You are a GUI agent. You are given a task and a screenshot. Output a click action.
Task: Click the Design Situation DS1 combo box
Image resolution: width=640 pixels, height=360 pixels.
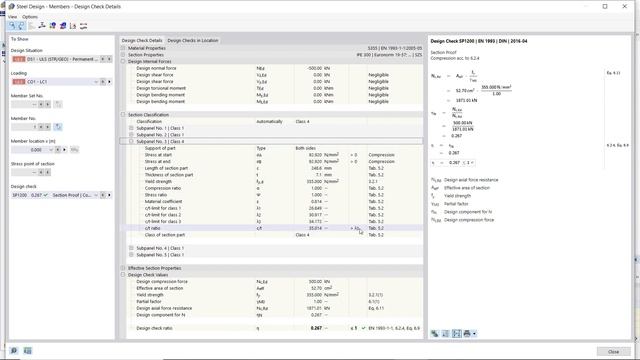55,59
